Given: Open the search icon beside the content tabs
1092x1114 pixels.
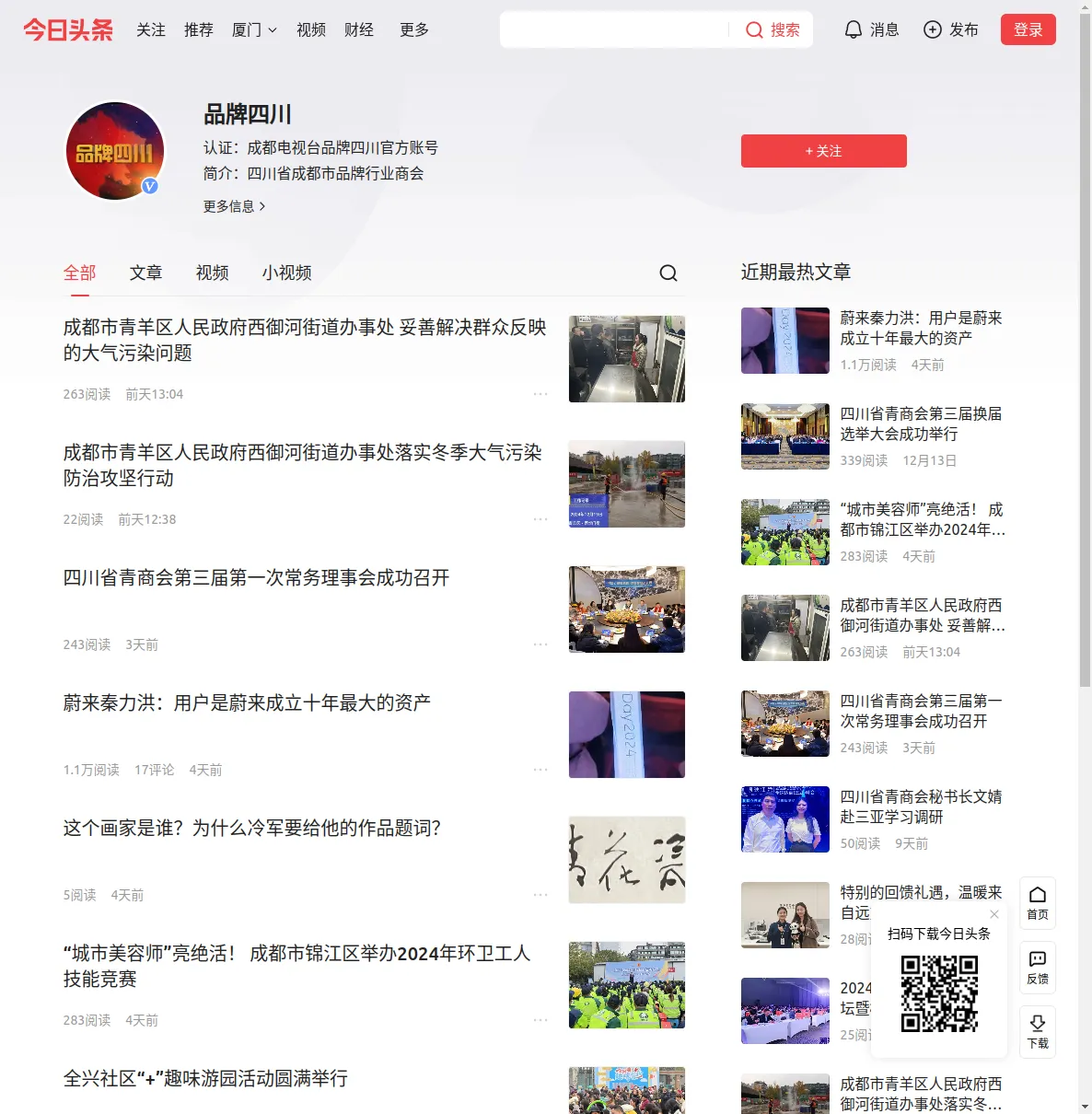Looking at the screenshot, I should click(x=668, y=273).
